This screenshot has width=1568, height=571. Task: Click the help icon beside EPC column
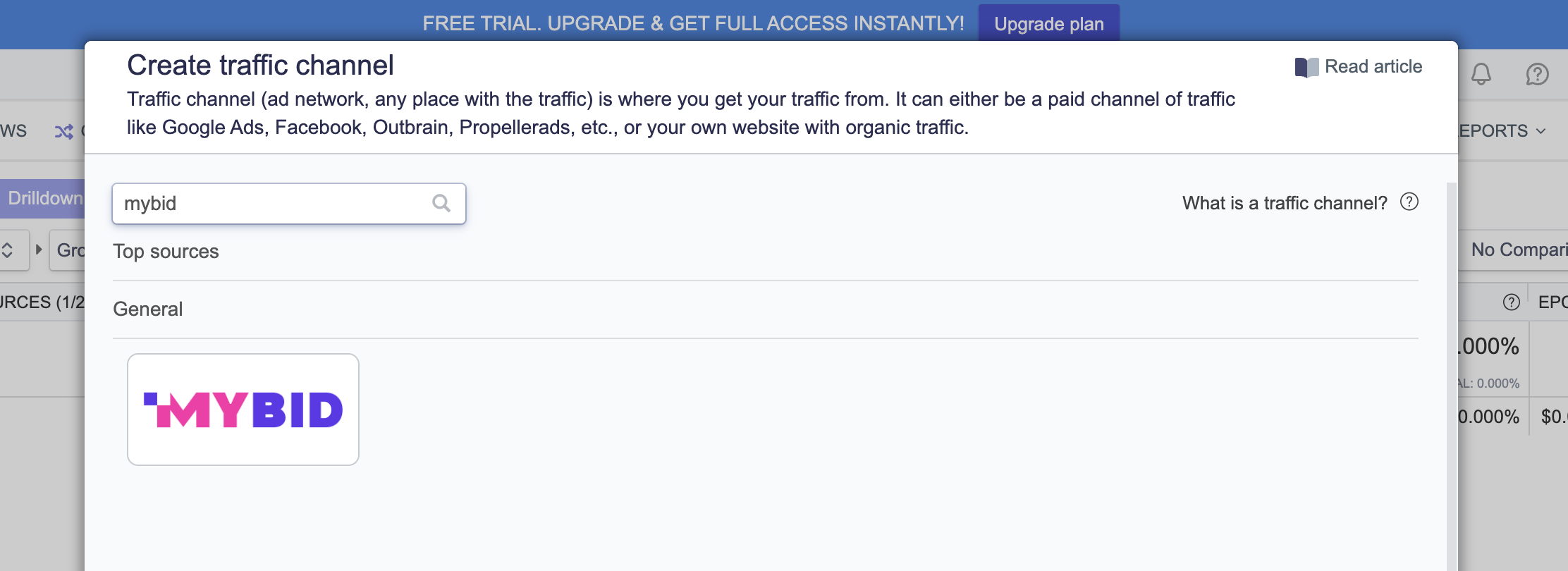point(1511,302)
